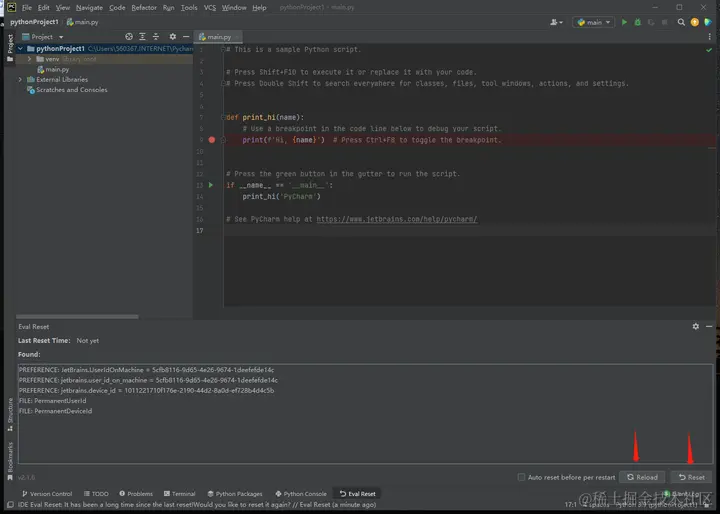Run script from line 13 gutter arrow

tap(211, 185)
